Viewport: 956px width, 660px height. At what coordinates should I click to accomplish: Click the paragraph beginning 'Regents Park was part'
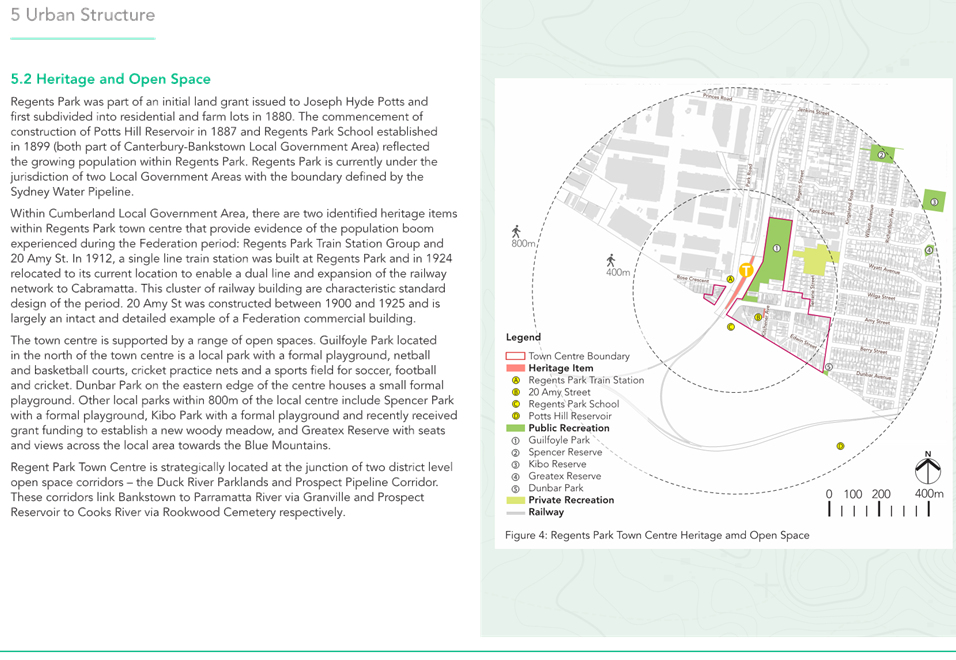(224, 147)
